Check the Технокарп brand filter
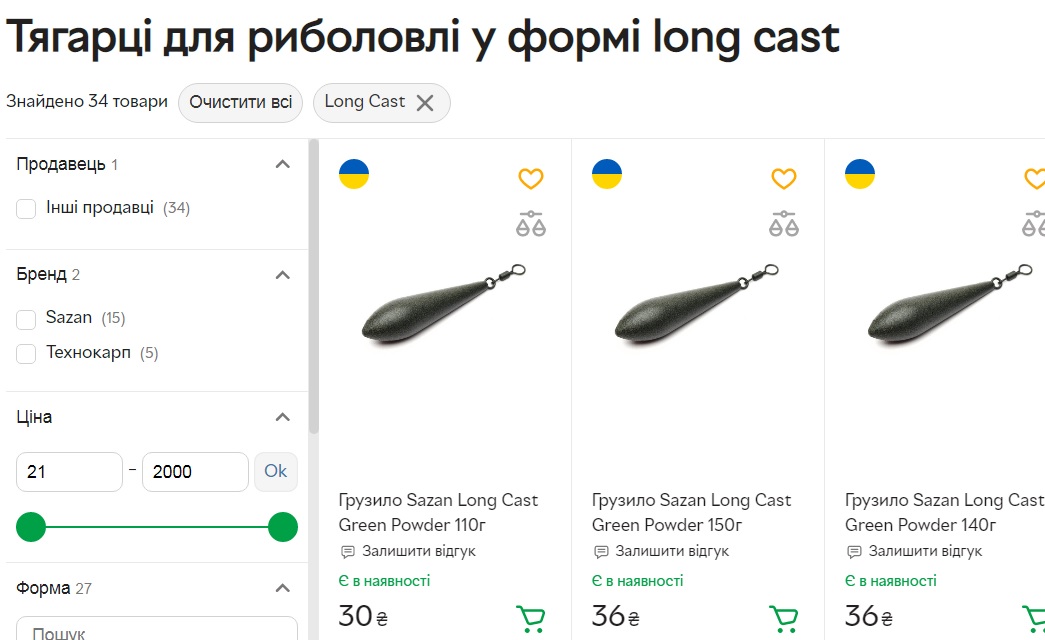Viewport: 1045px width, 640px height. [27, 353]
